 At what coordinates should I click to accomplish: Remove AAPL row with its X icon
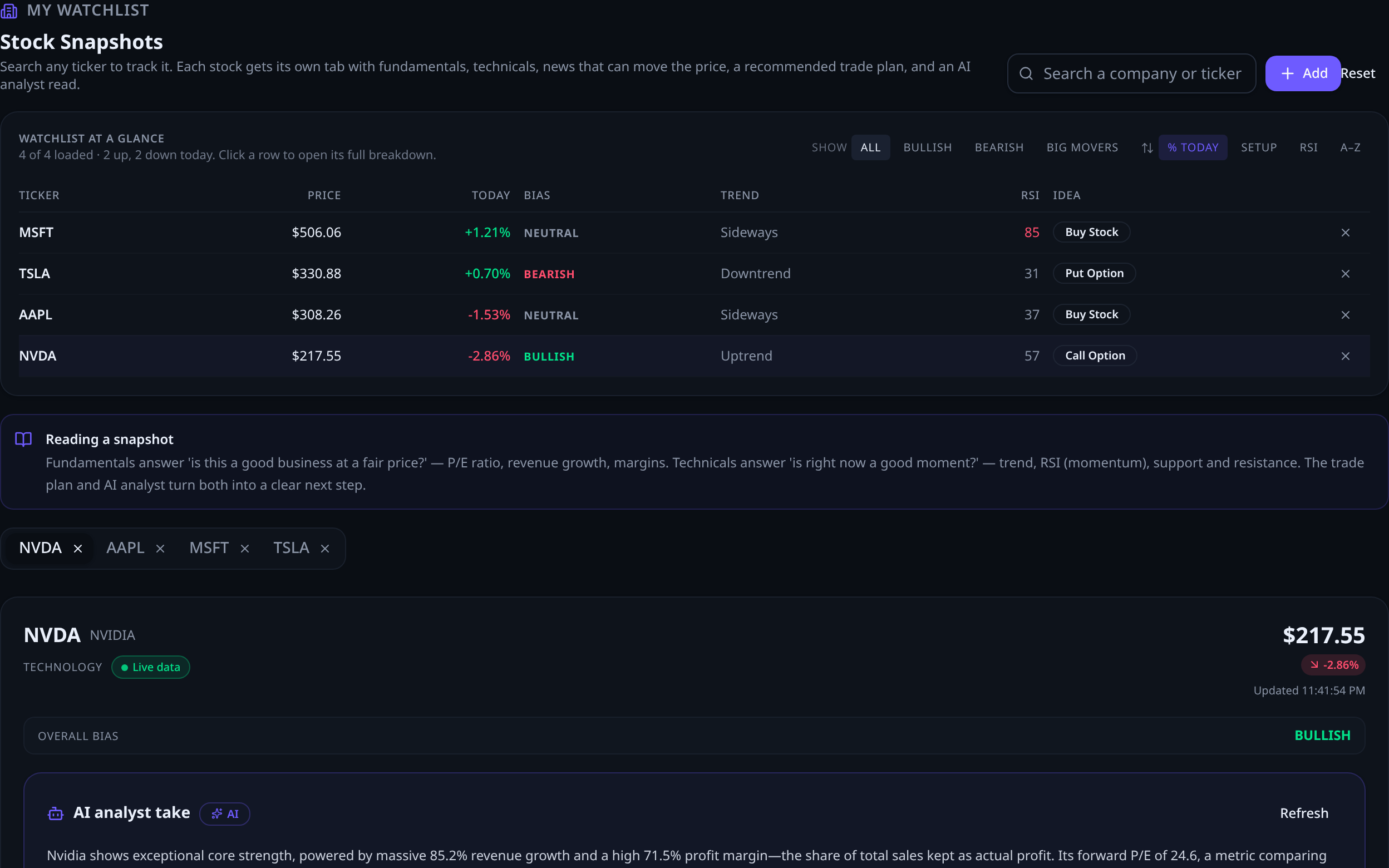1346,315
